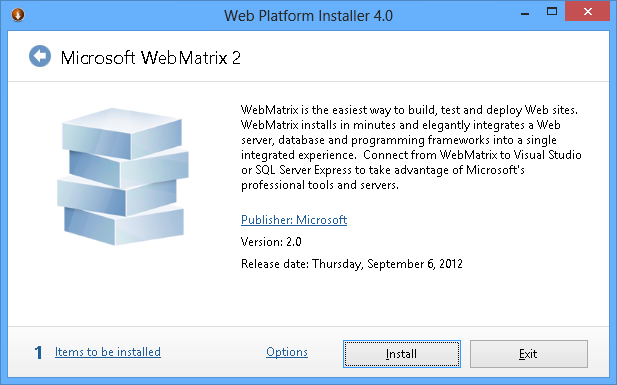Image resolution: width=617 pixels, height=385 pixels.
Task: Click the Web Platform Installer 4.0 window title
Action: click(x=308, y=16)
